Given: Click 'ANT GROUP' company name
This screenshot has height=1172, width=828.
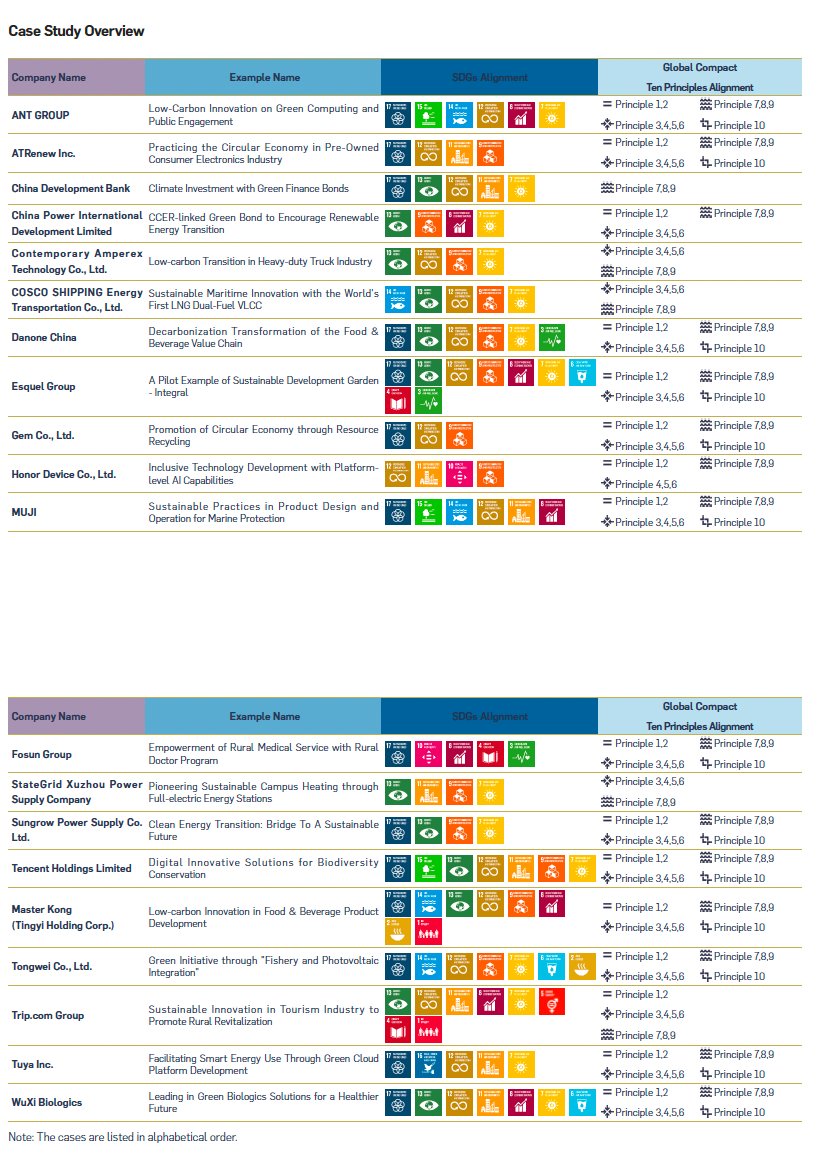Looking at the screenshot, I should pyautogui.click(x=40, y=115).
